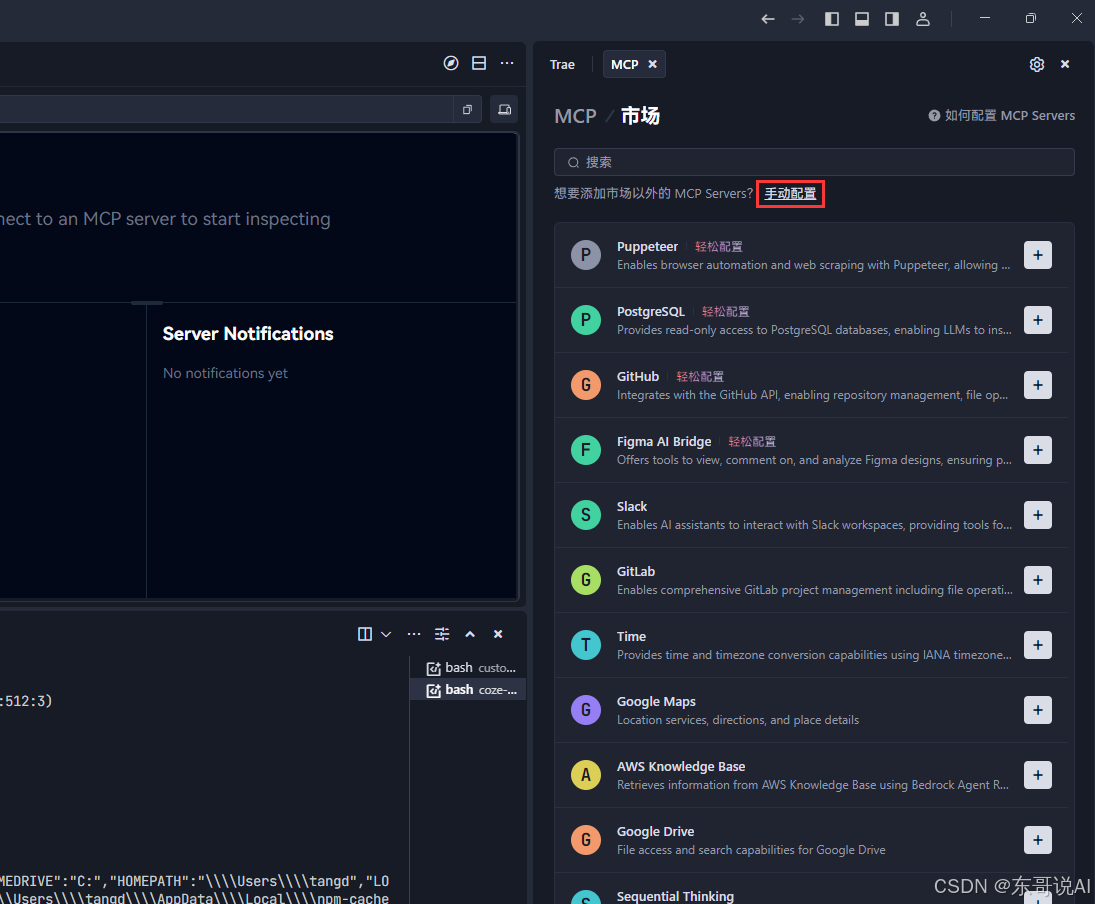Add the Slack MCP server
This screenshot has width=1095, height=904.
point(1038,515)
